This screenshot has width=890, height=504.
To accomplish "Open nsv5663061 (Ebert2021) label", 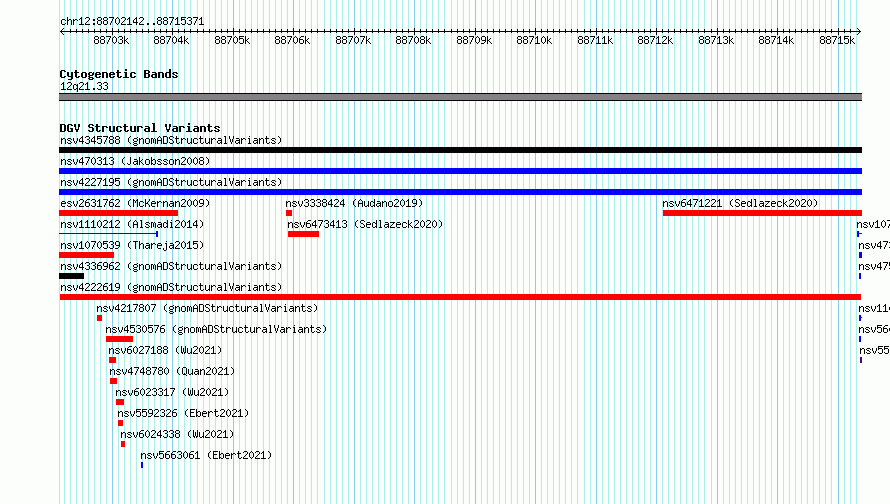I will [x=206, y=455].
